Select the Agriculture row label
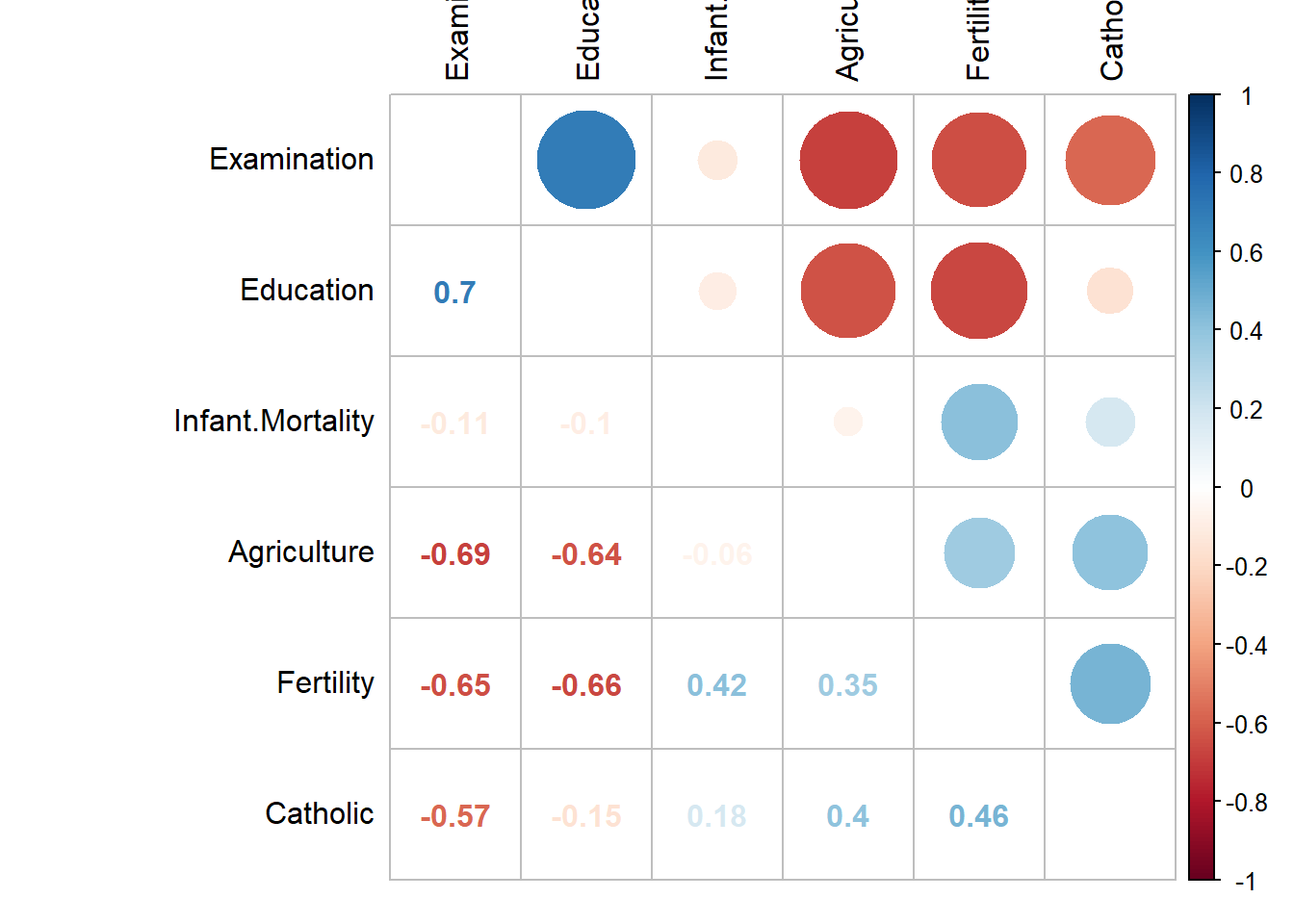 [300, 552]
